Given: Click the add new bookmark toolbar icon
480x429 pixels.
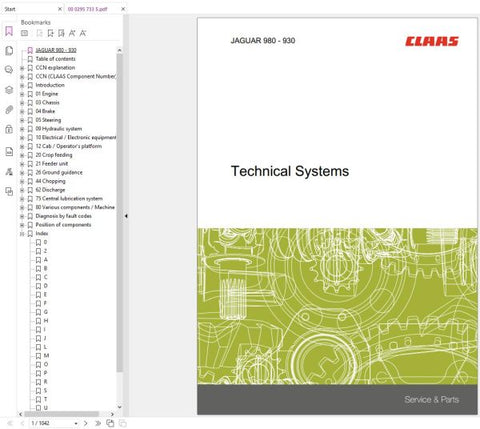Looking at the screenshot, I should coord(50,33).
